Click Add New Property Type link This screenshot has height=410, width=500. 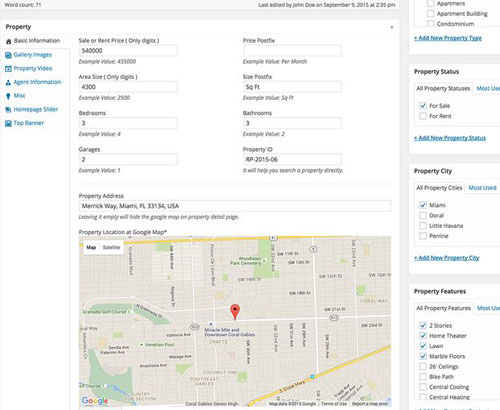tap(448, 38)
